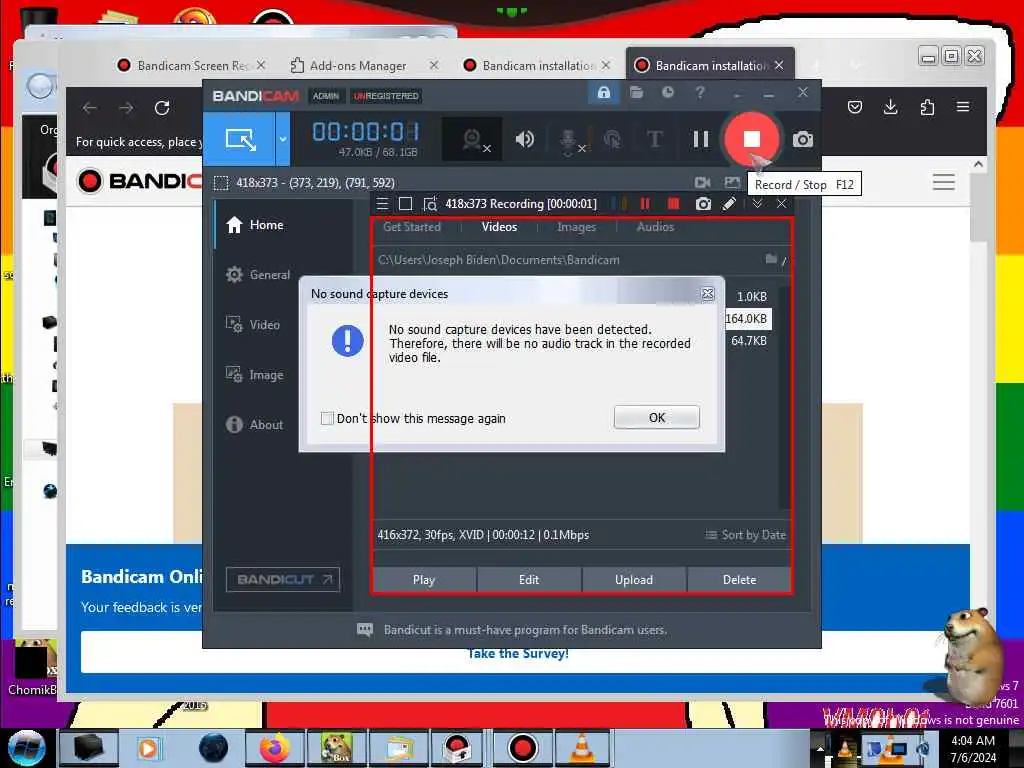Pause via the red pause icon on recording bar
1024x768 pixels.
[645, 204]
